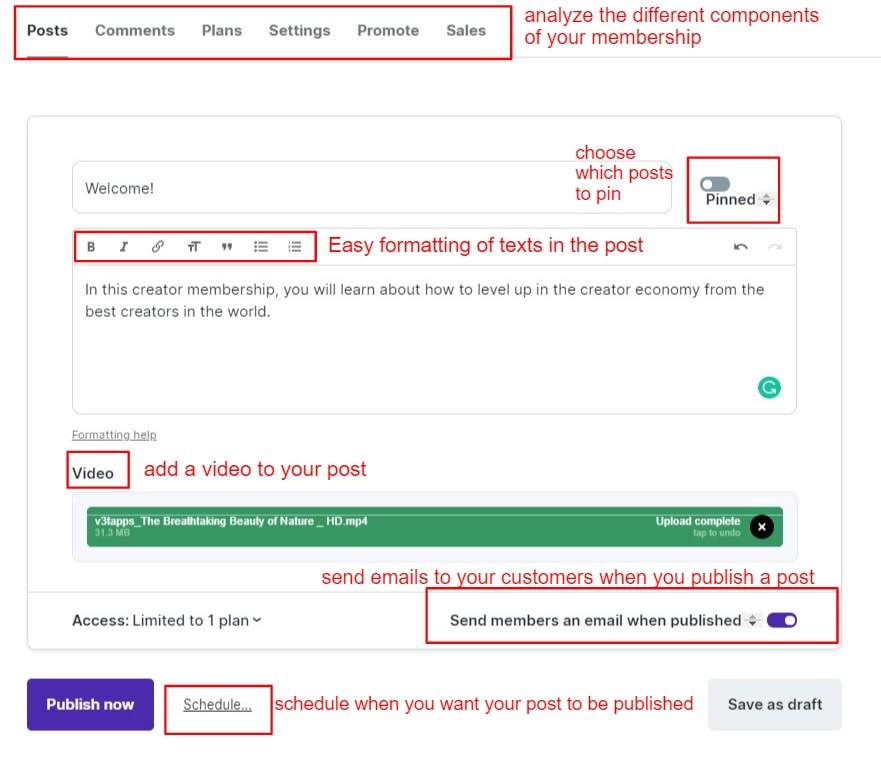
Task: Click the Publish now button
Action: tap(90, 704)
